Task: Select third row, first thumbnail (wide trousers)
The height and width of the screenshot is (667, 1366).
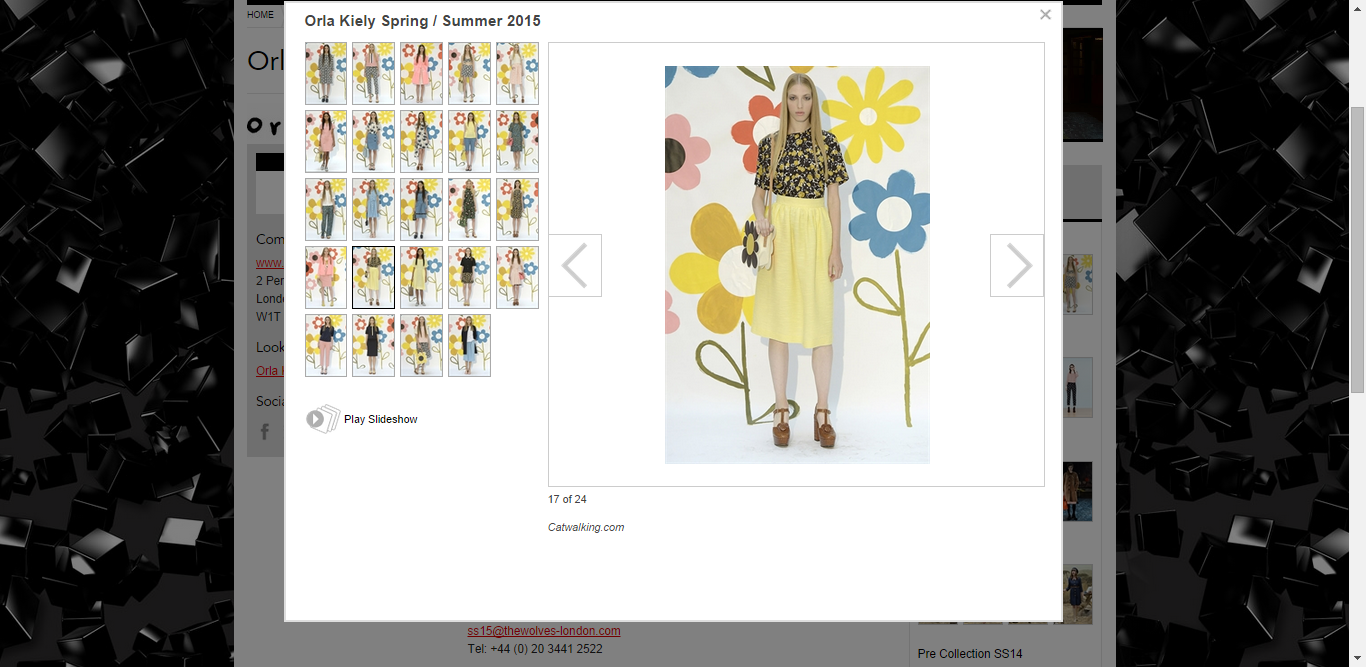Action: pyautogui.click(x=326, y=209)
